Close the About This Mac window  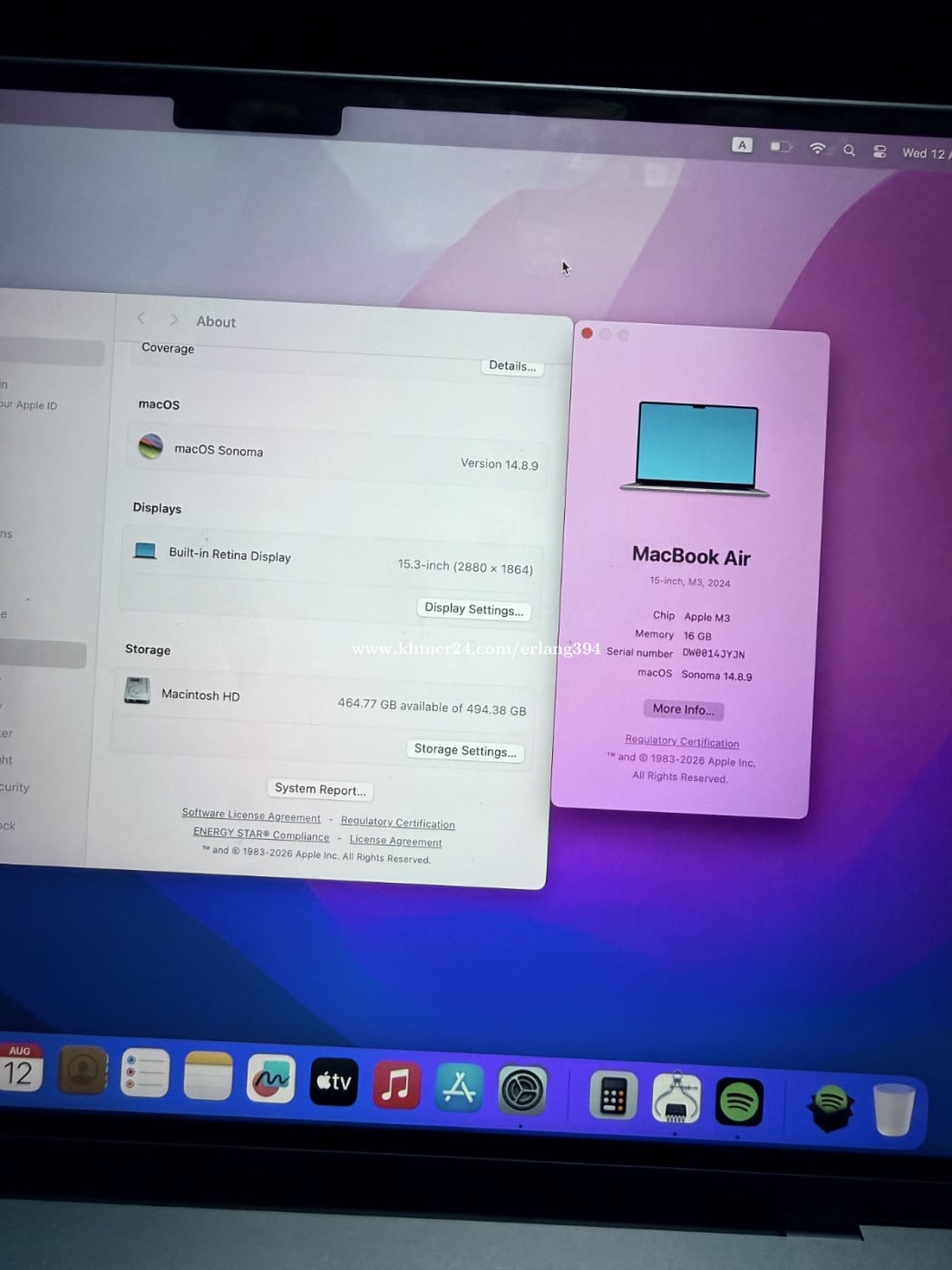[x=588, y=333]
